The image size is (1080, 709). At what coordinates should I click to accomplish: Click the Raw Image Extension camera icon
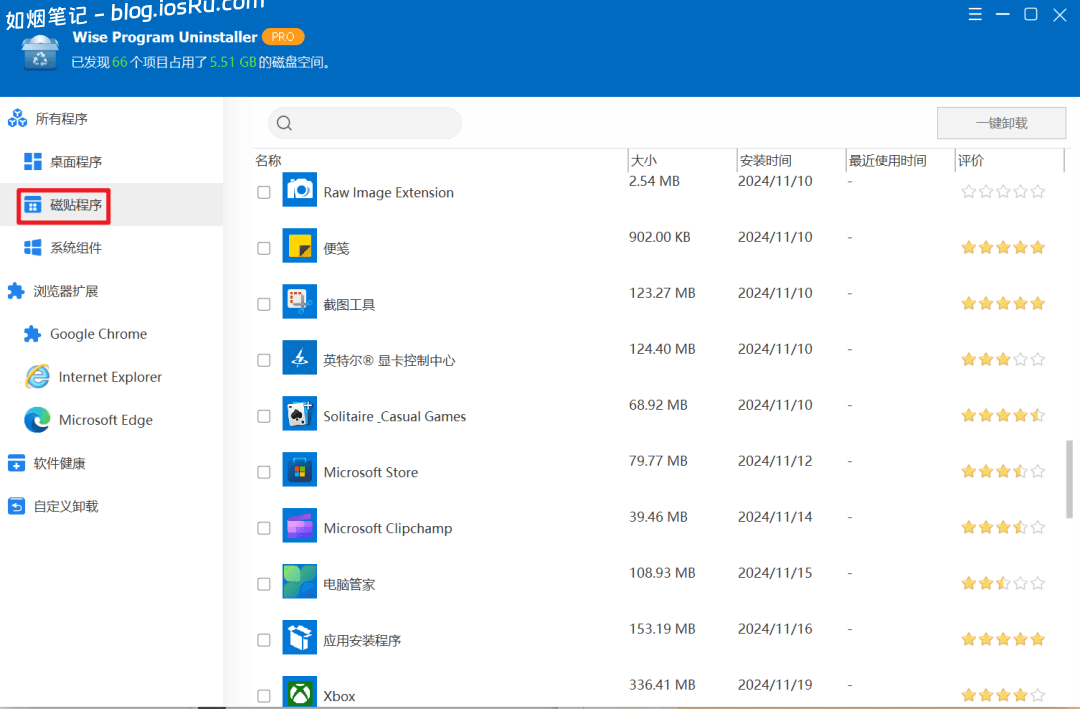click(x=299, y=190)
